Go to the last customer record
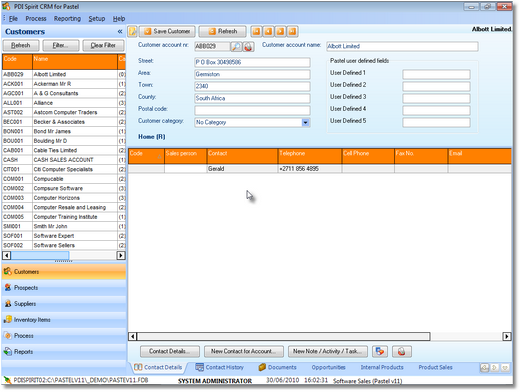520x392 pixels. 292,31
